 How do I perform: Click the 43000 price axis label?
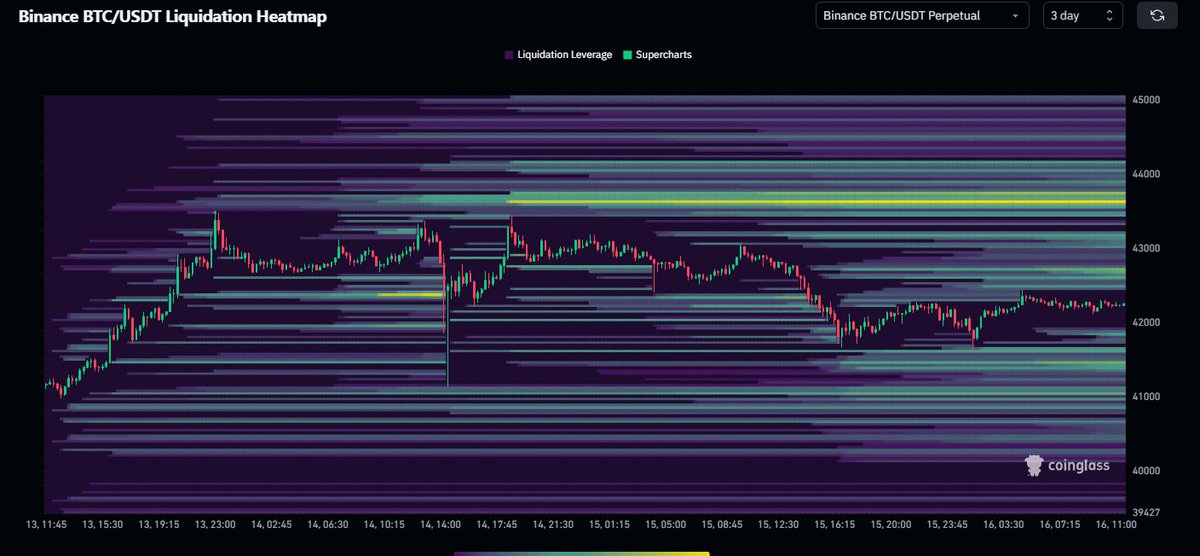[1145, 248]
